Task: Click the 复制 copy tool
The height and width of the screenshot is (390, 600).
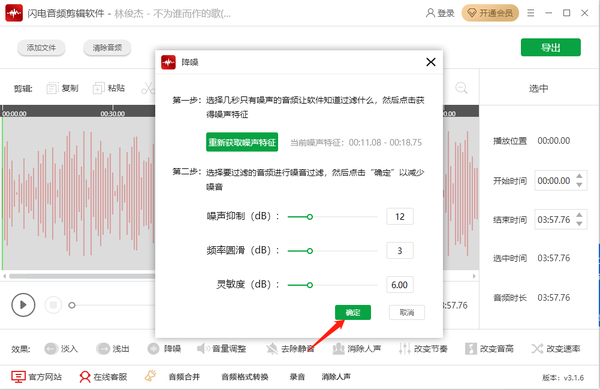Action: click(x=62, y=88)
